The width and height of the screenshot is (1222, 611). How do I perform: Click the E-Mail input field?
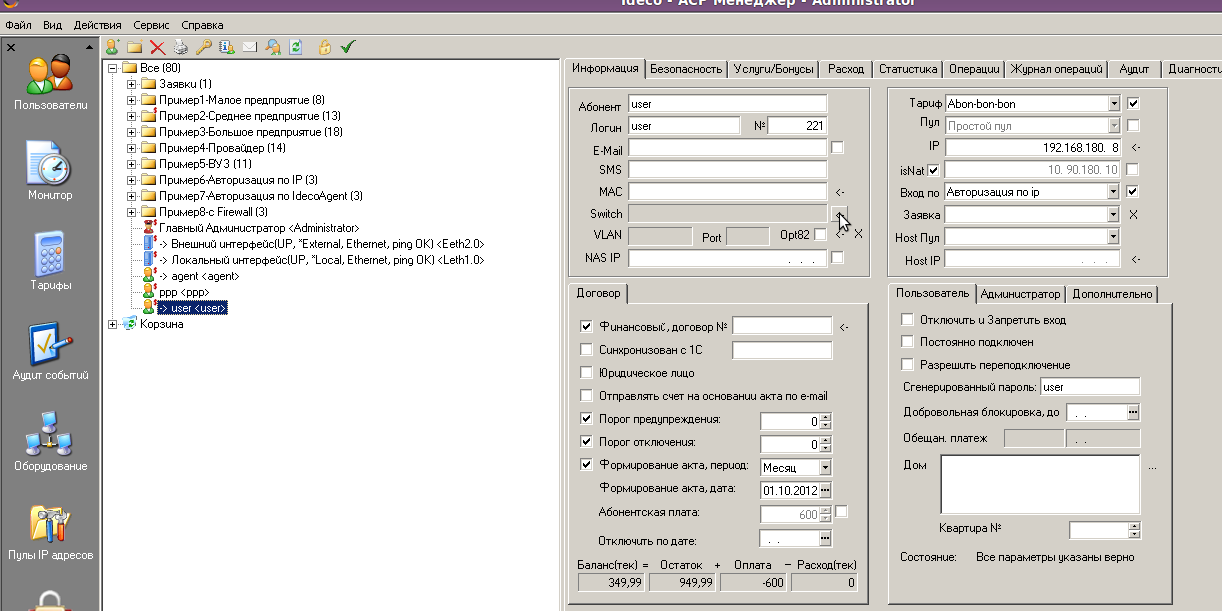[x=727, y=148]
